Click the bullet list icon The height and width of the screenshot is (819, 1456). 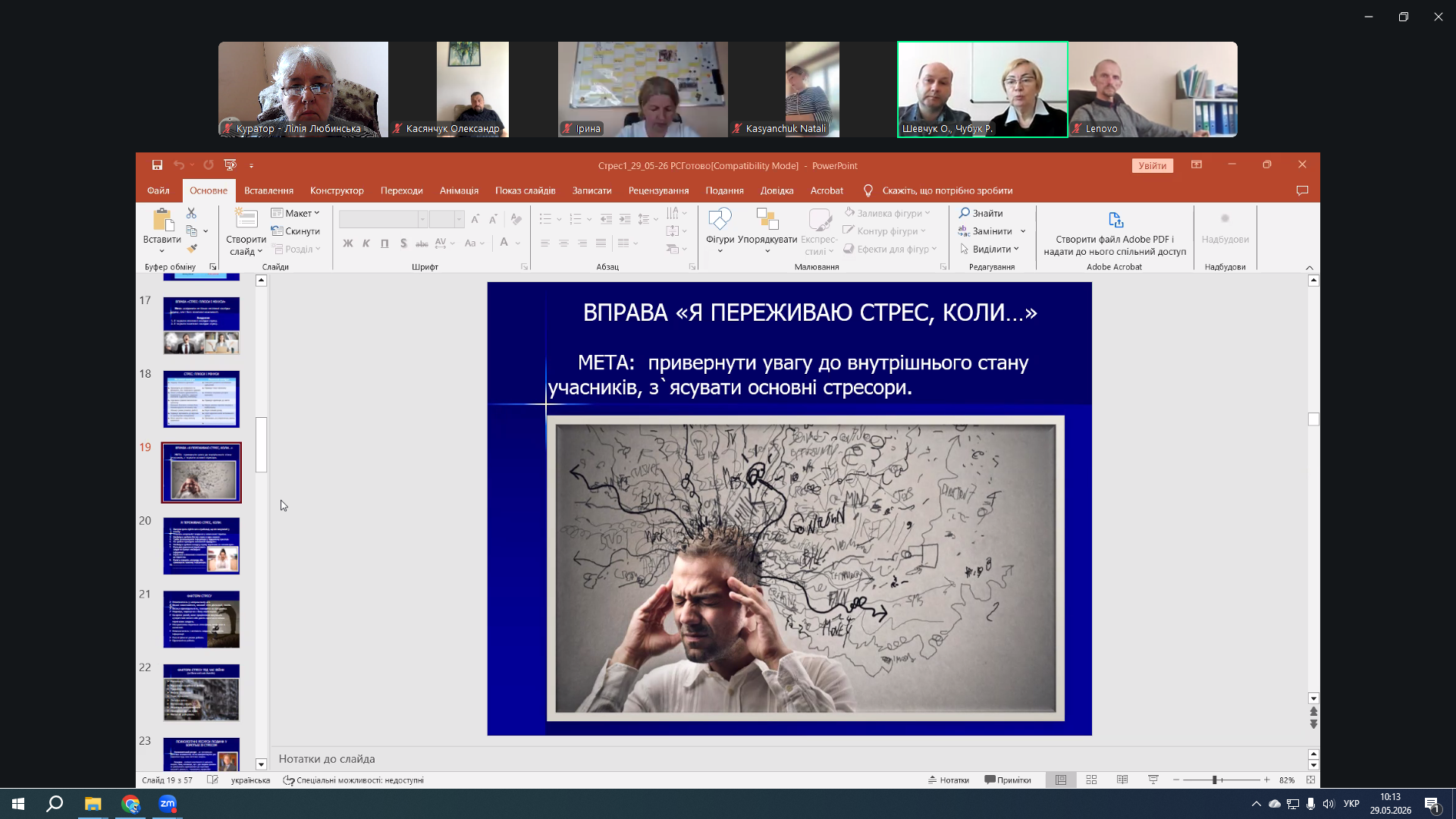point(545,219)
